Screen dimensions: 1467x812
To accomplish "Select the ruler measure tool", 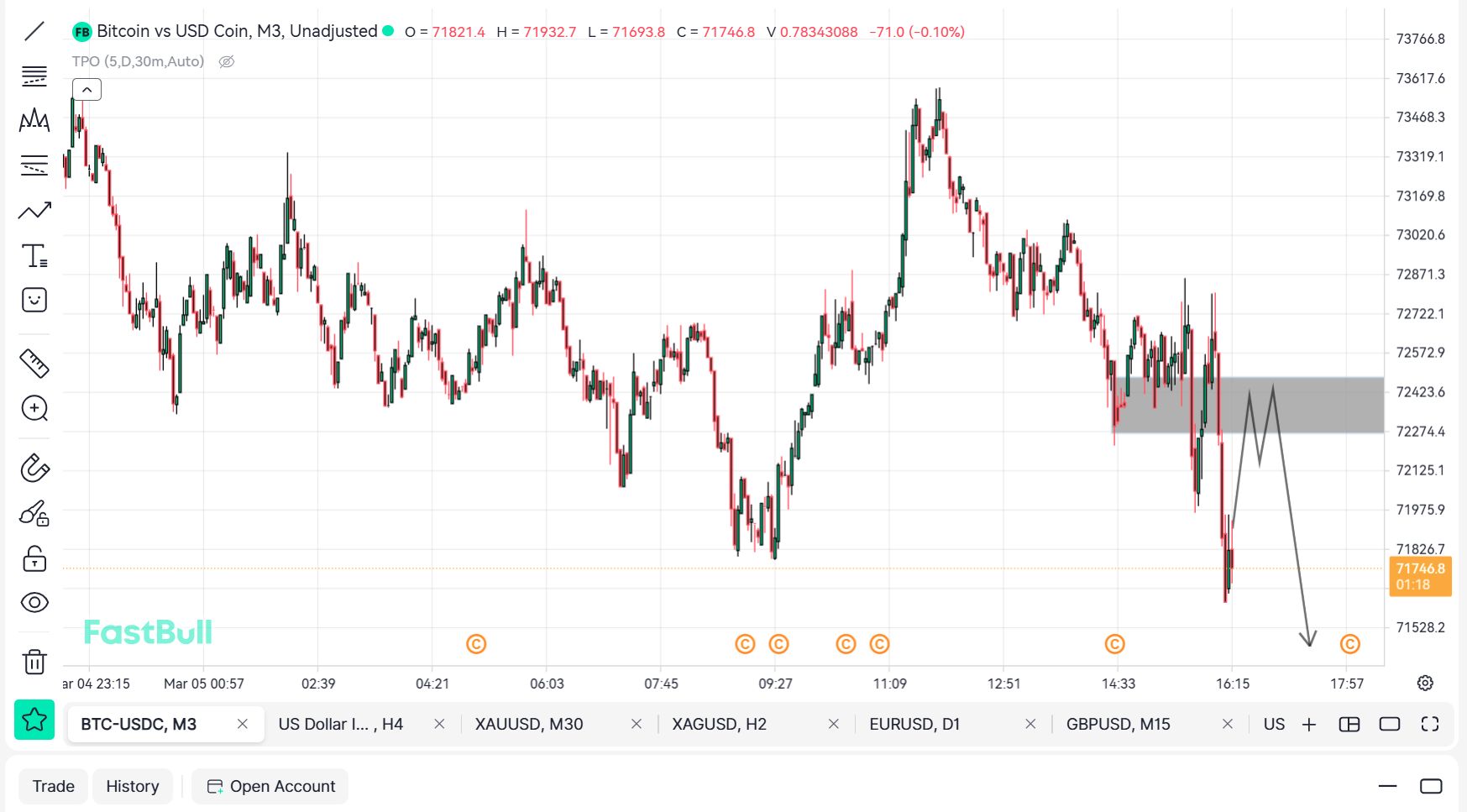I will tap(34, 363).
